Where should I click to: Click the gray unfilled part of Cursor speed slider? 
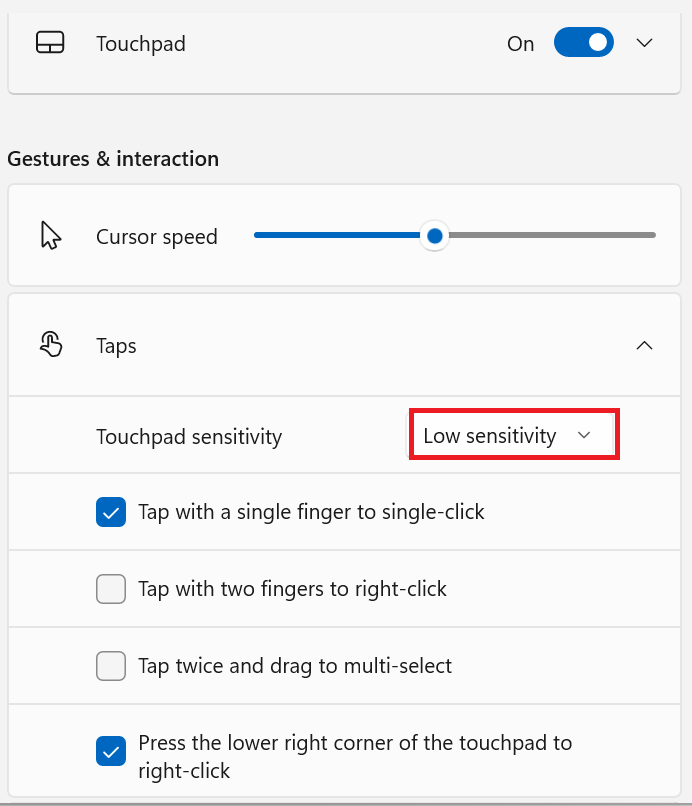click(550, 236)
